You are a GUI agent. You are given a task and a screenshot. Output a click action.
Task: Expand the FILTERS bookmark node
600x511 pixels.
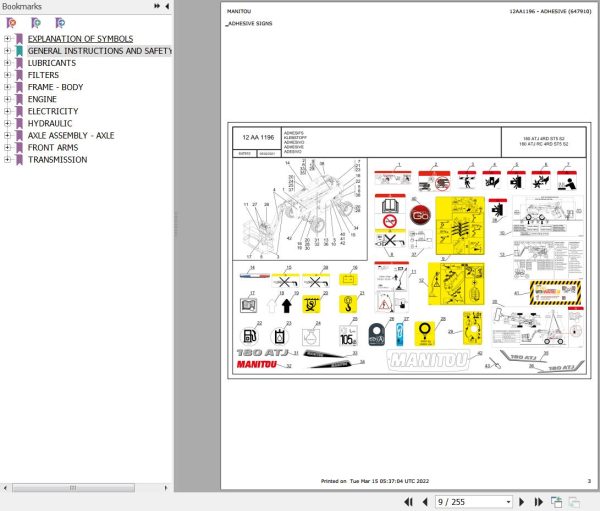pos(7,75)
